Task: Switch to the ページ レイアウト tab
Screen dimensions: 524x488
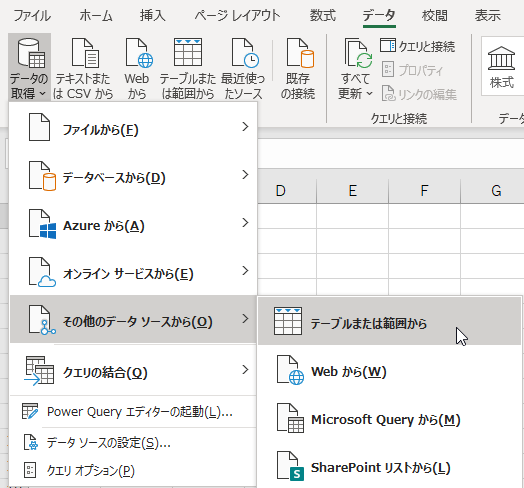Action: point(238,16)
